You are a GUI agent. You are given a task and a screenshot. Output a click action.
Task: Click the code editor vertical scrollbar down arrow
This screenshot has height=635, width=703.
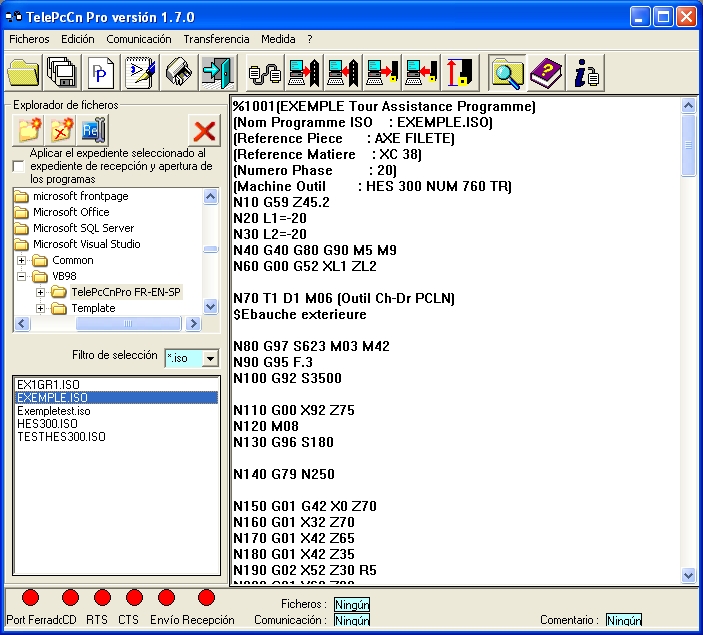pyautogui.click(x=688, y=575)
